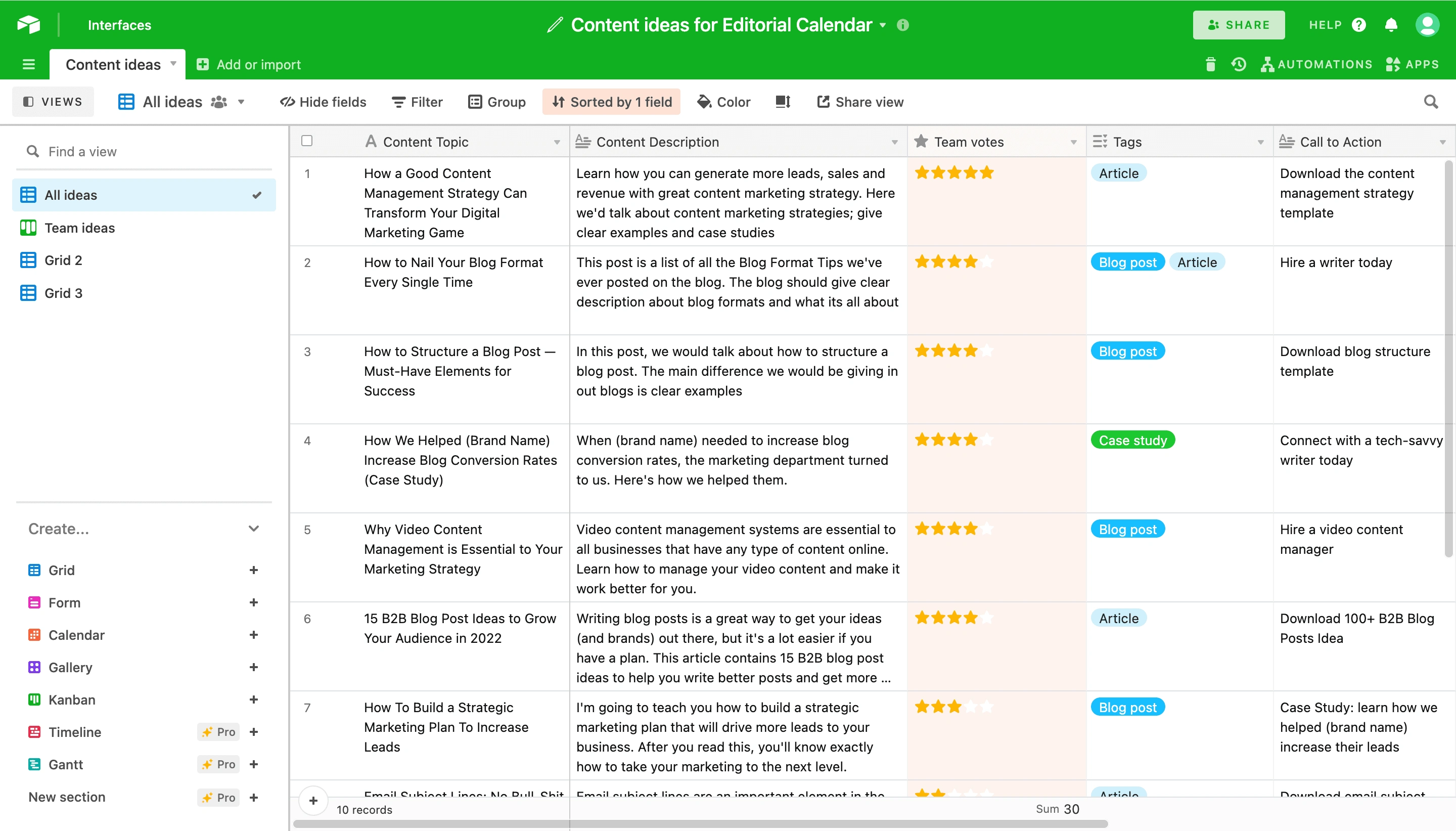The height and width of the screenshot is (831, 1456).
Task: Set fifth star for How to Structure row
Action: (987, 351)
